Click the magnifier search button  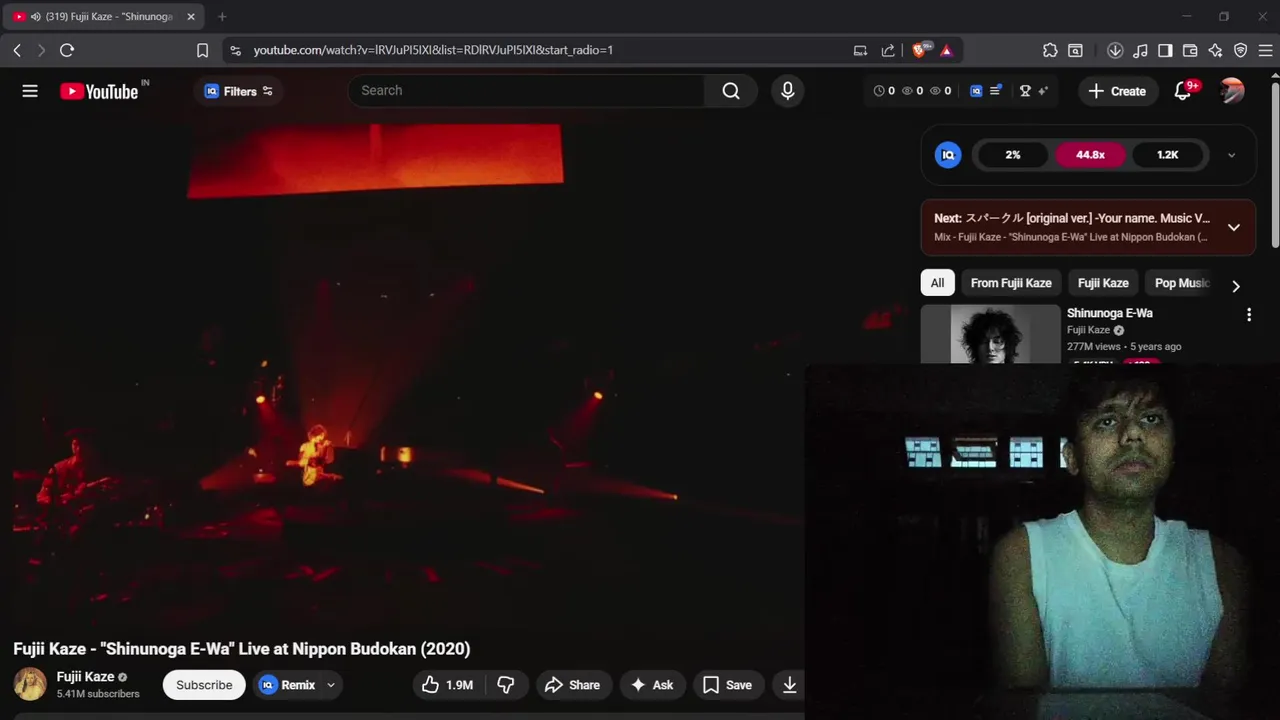click(x=731, y=91)
